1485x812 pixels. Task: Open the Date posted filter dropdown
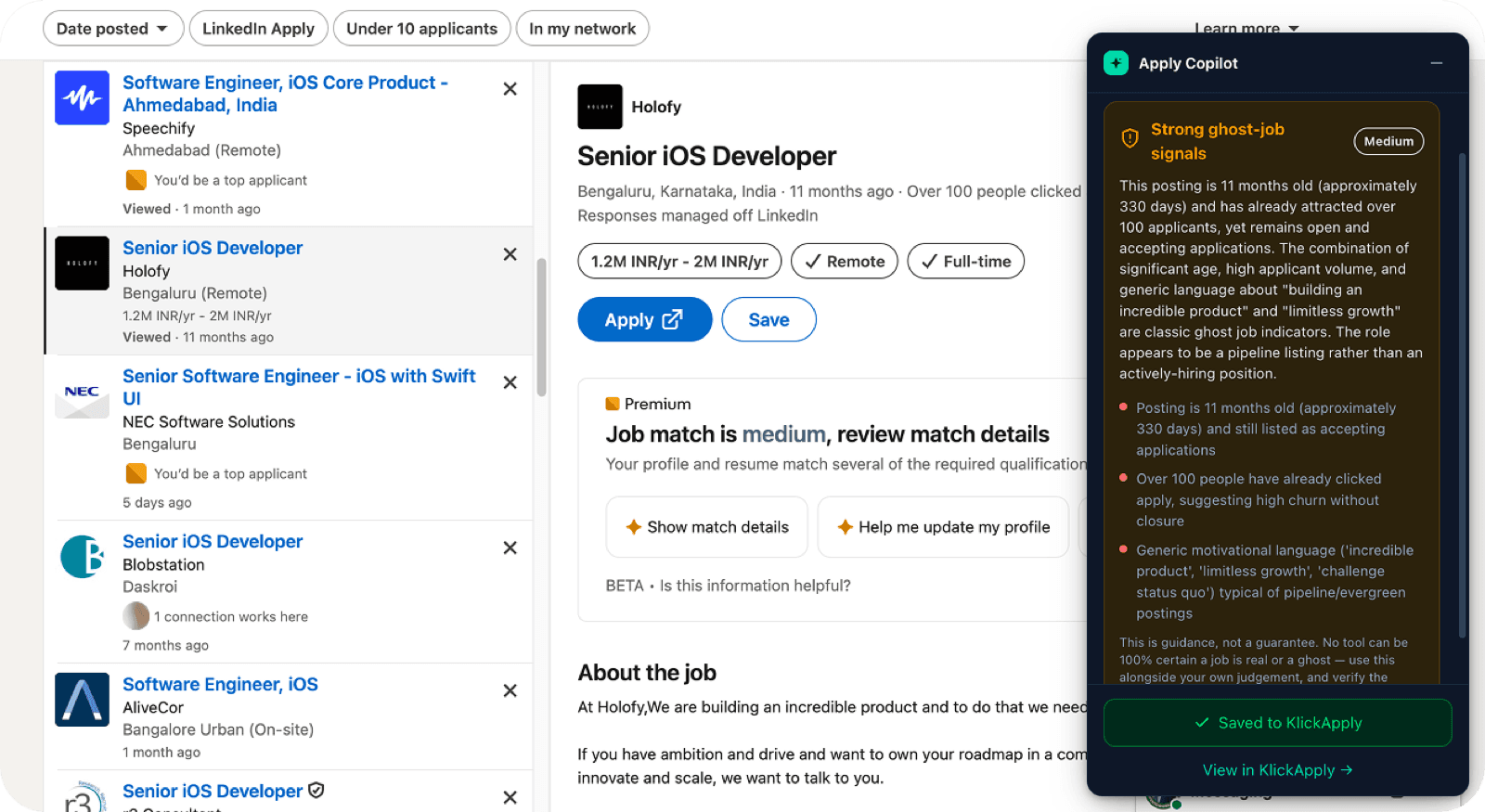click(112, 29)
